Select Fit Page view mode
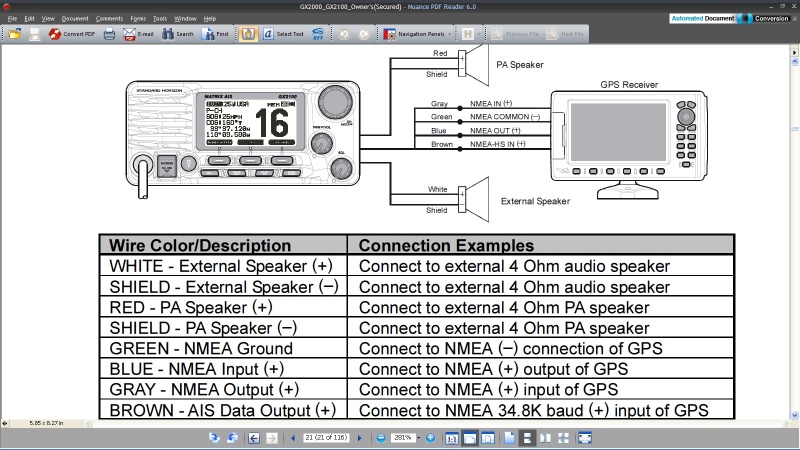 coord(488,438)
